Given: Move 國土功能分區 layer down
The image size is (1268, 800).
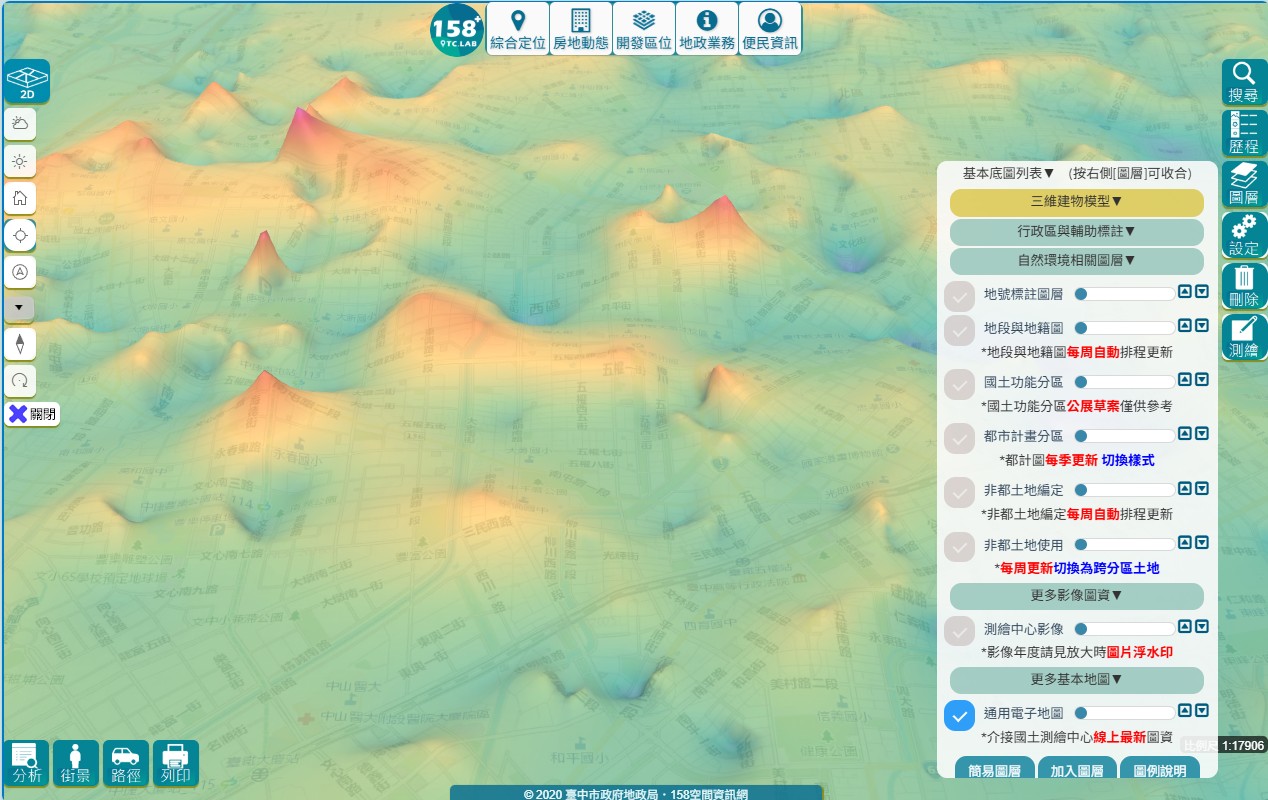Looking at the screenshot, I should [x=1202, y=380].
